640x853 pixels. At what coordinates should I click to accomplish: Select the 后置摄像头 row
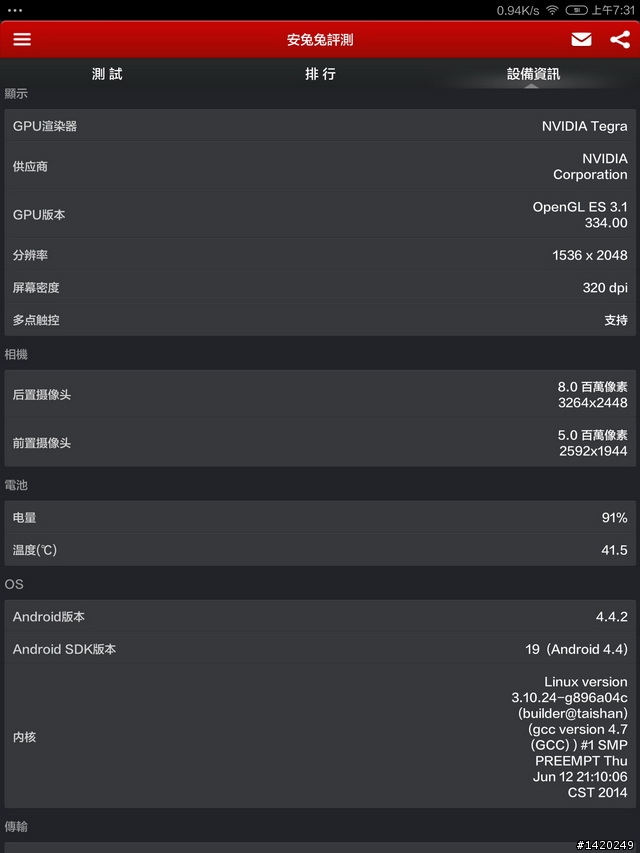point(320,394)
